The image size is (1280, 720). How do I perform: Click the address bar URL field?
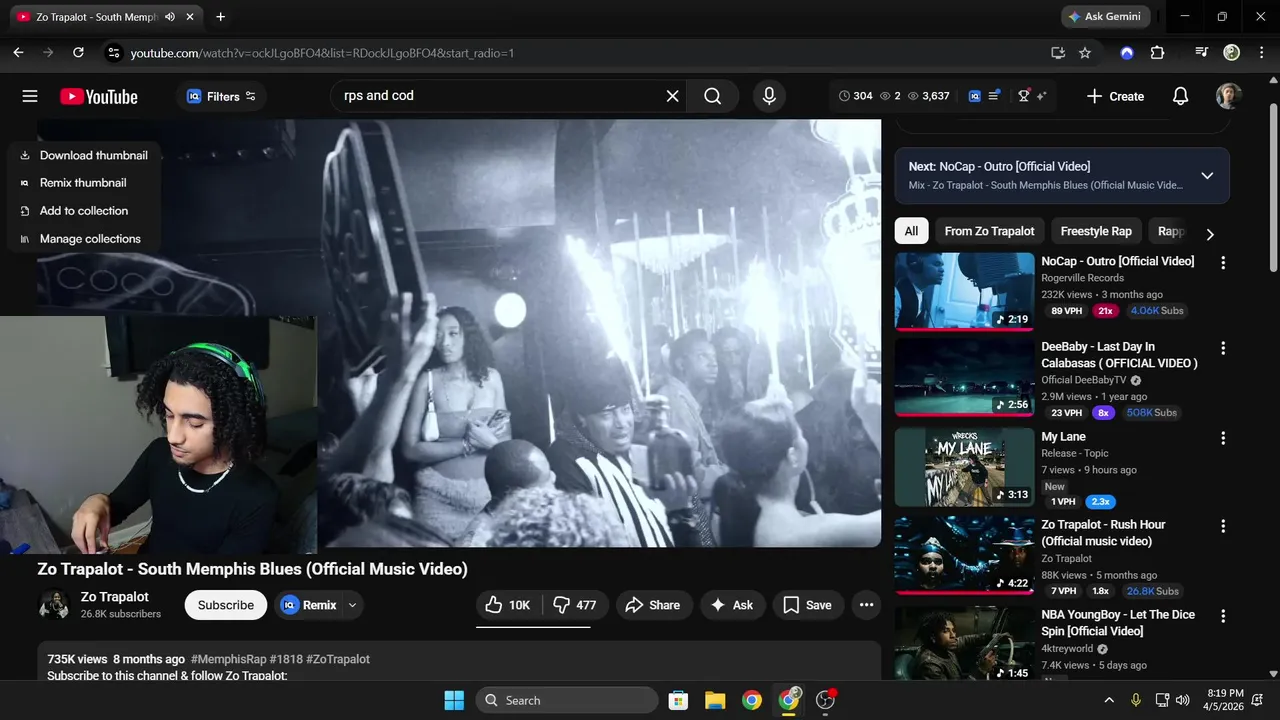[580, 53]
